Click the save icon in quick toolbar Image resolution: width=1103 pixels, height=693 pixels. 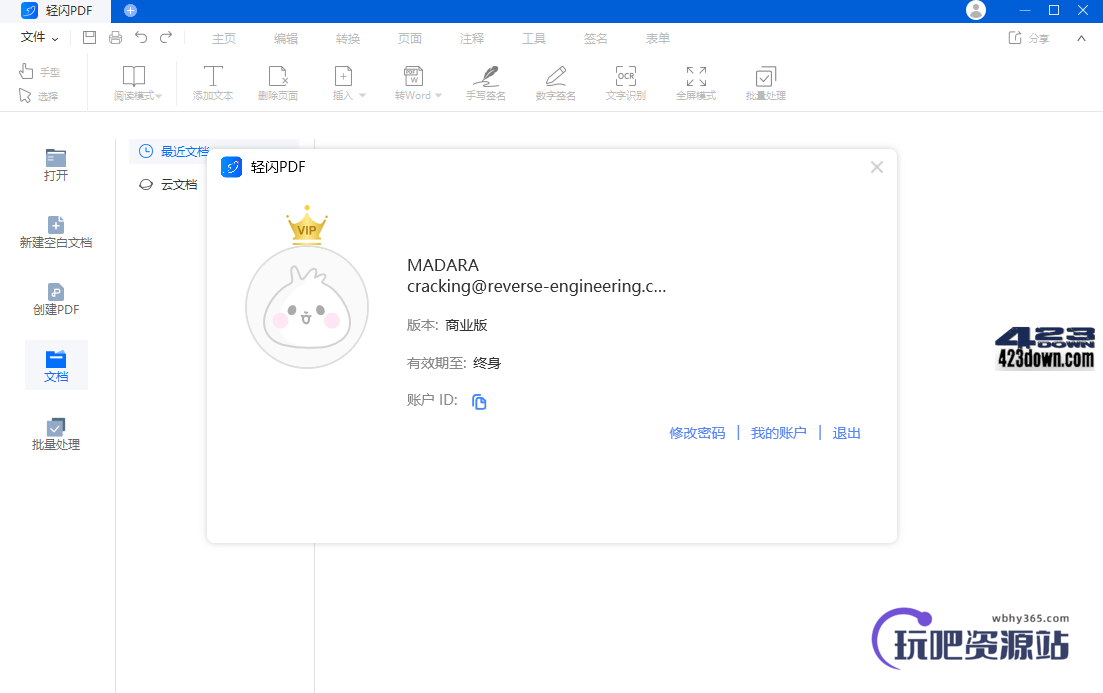89,38
